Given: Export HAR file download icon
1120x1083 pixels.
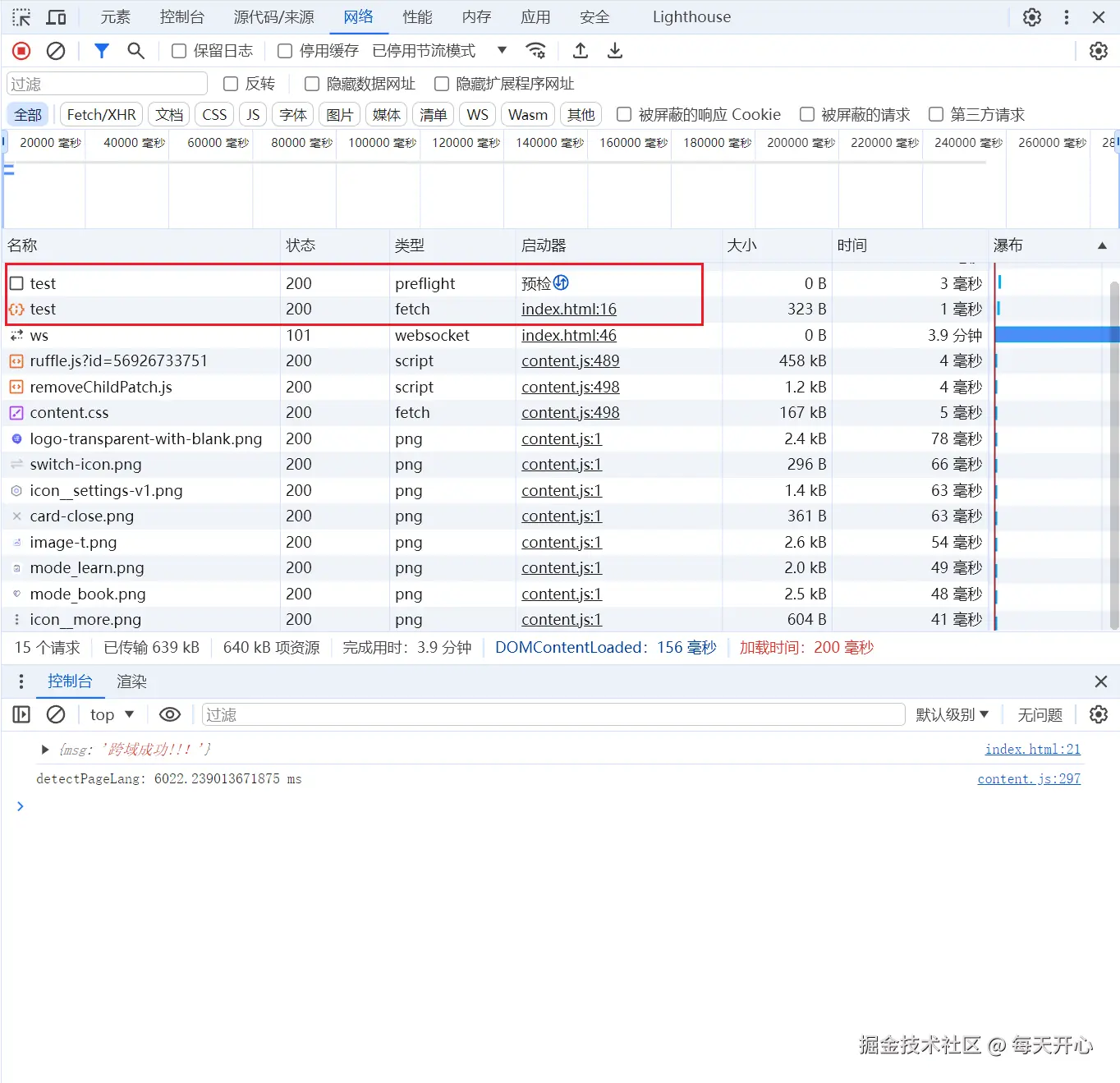Looking at the screenshot, I should point(615,51).
